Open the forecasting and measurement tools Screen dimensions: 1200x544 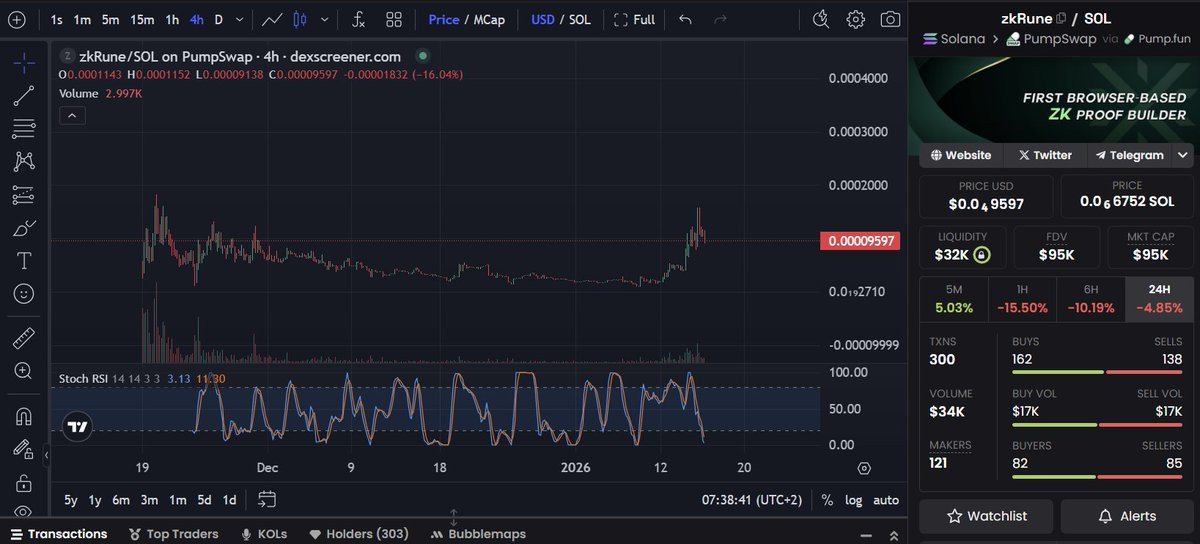coord(24,194)
